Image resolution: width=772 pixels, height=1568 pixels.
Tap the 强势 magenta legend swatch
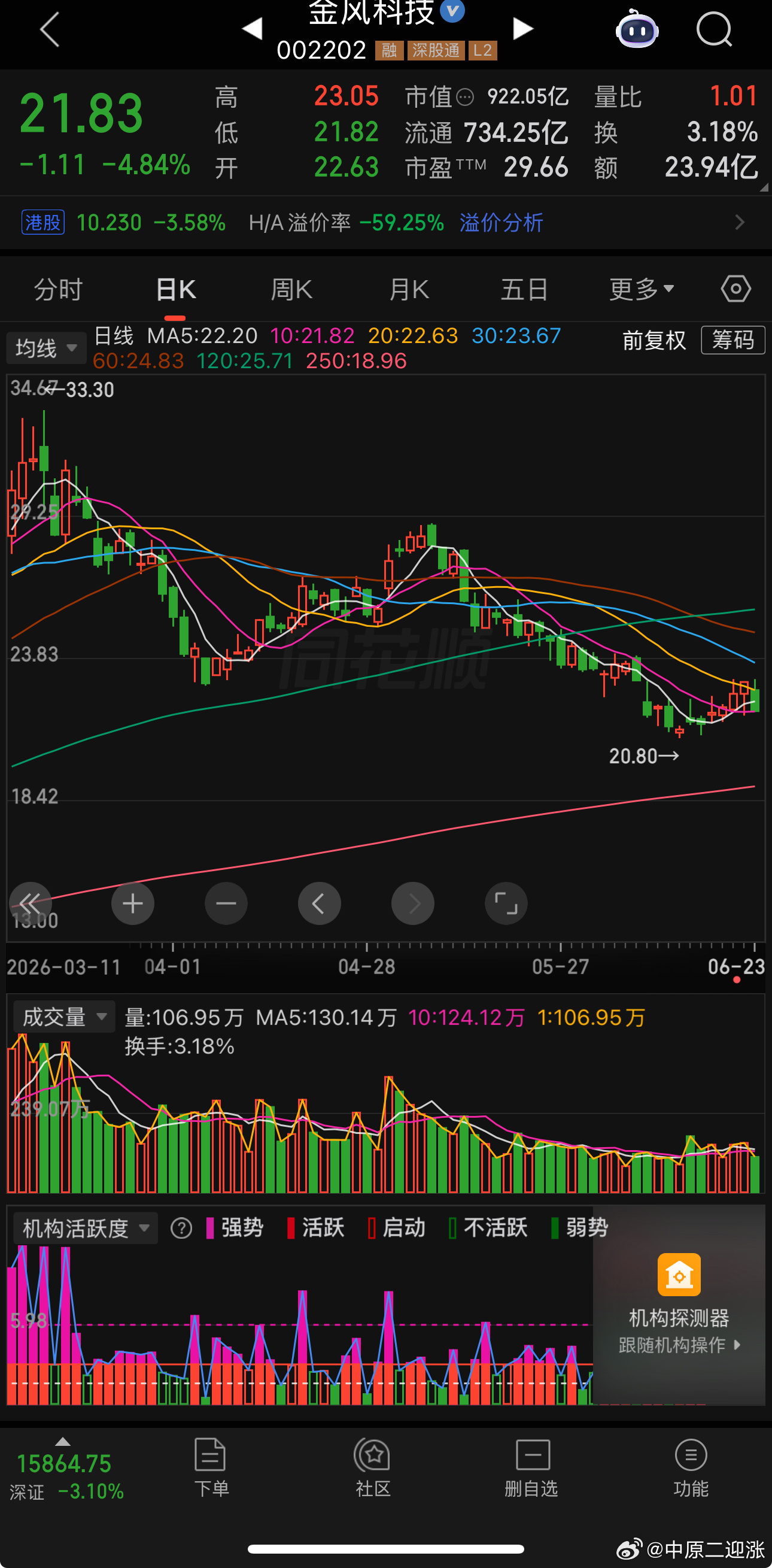click(x=210, y=1228)
